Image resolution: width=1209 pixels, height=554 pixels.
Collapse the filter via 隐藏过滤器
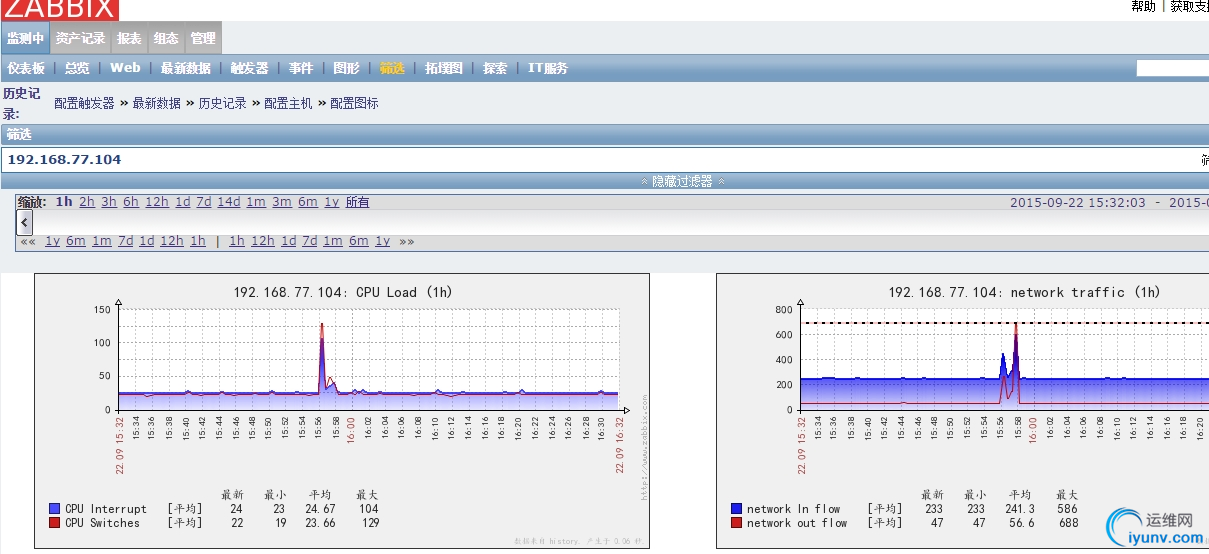(x=683, y=181)
